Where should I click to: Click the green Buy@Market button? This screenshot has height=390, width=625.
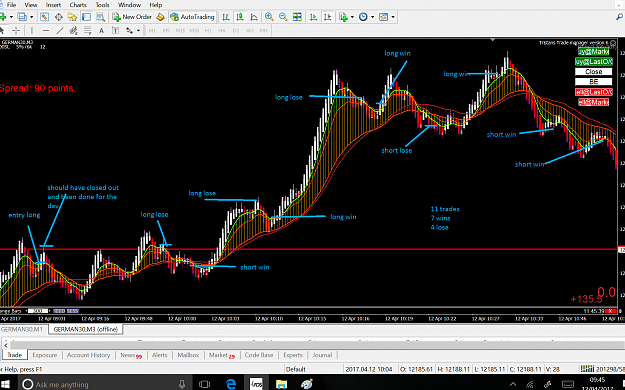(x=594, y=51)
